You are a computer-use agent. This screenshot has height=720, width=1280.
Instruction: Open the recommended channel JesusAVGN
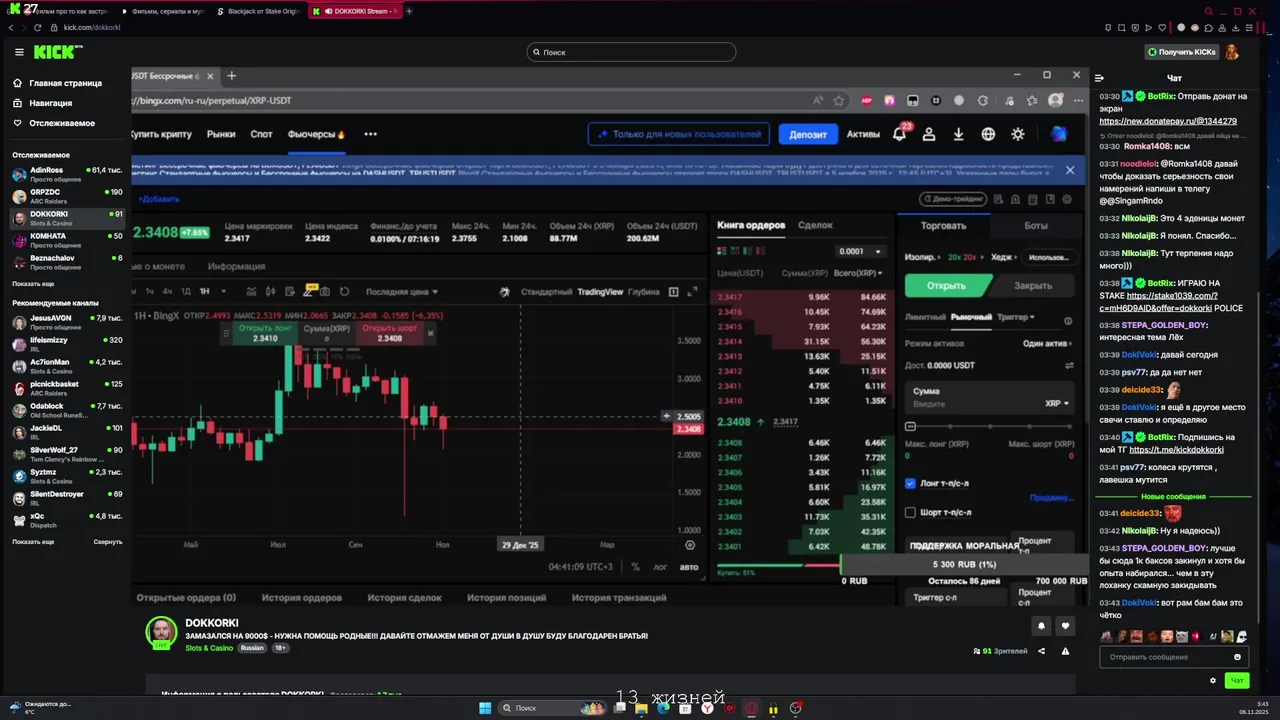point(68,321)
